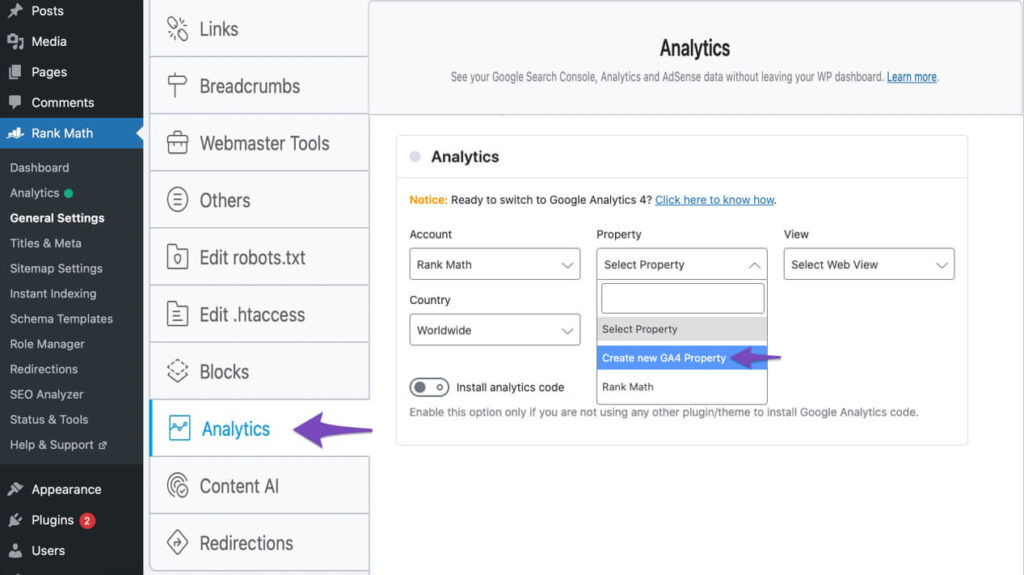Open General Settings submenu item
Screen dimensions: 1024x575
[x=57, y=218]
